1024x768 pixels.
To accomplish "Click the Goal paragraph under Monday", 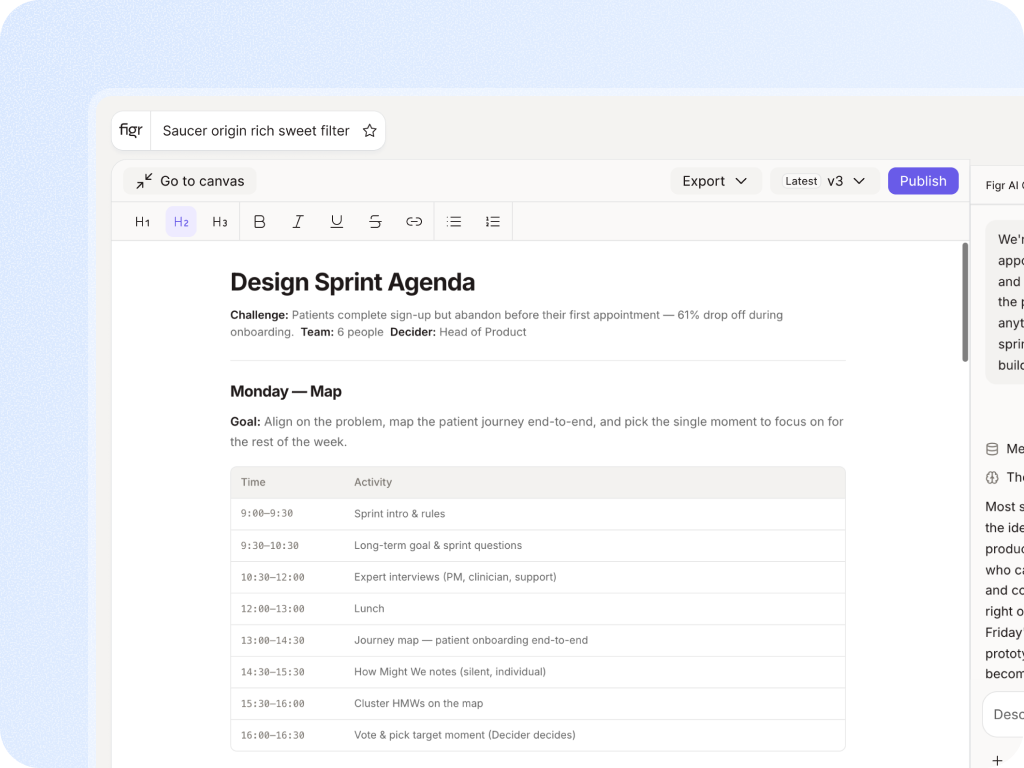I will (x=537, y=432).
